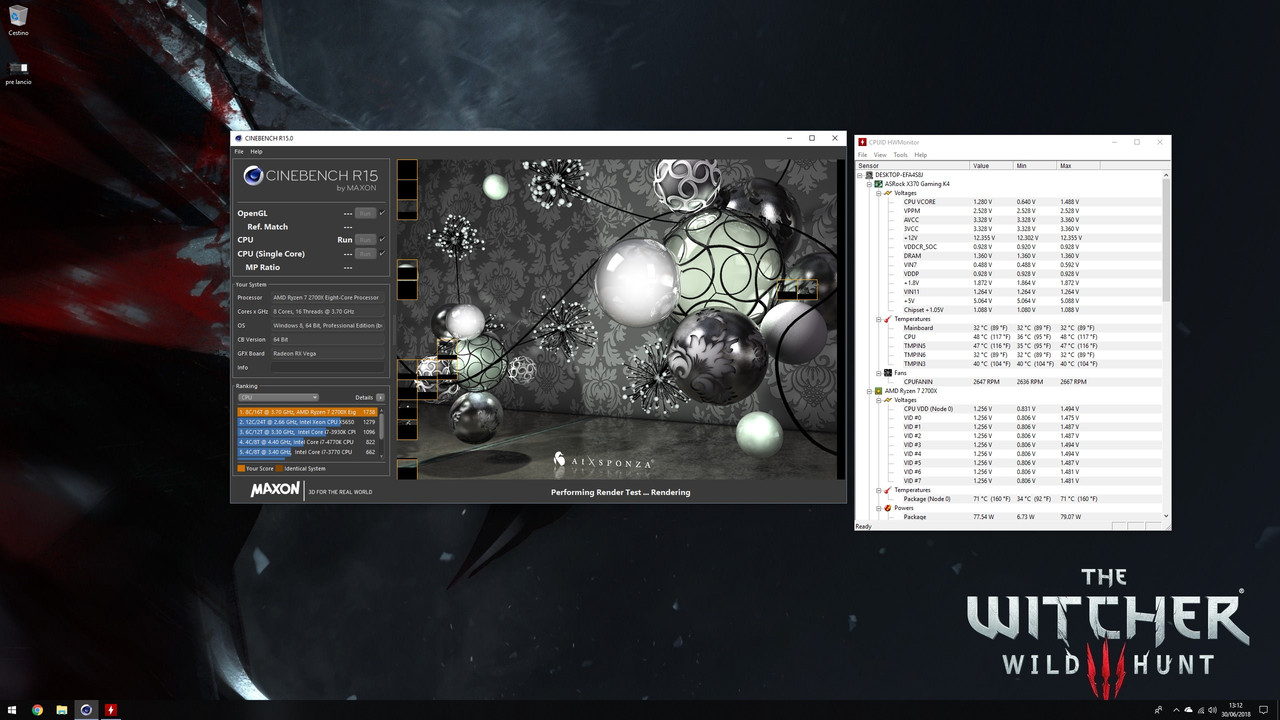Collapse the Fans tree node
1280x720 pixels.
point(878,373)
